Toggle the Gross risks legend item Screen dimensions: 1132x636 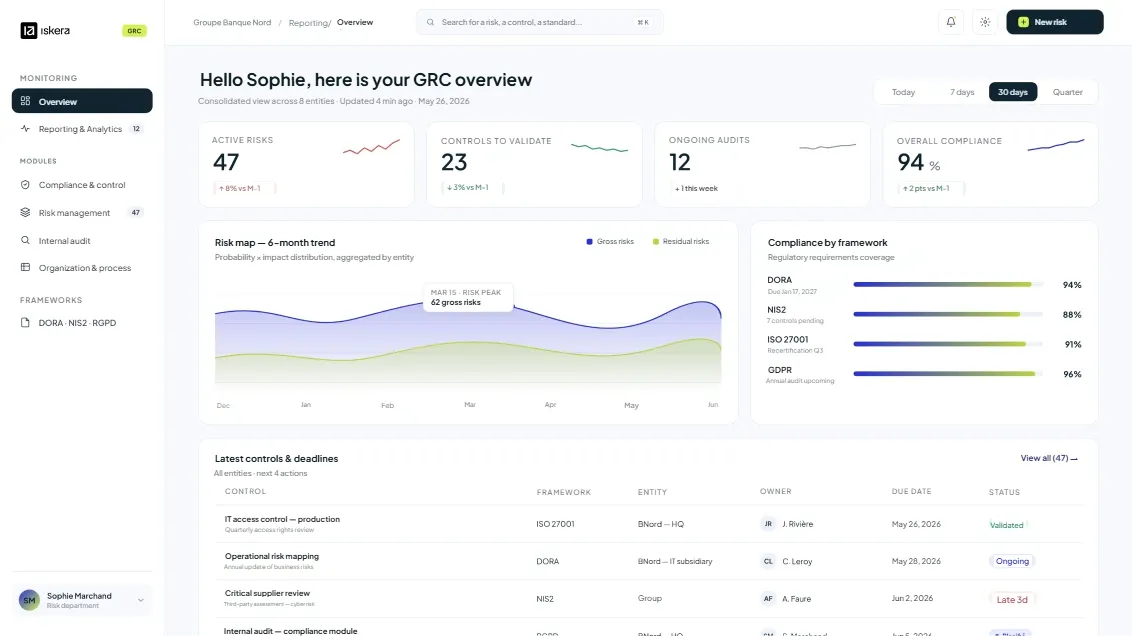[610, 242]
